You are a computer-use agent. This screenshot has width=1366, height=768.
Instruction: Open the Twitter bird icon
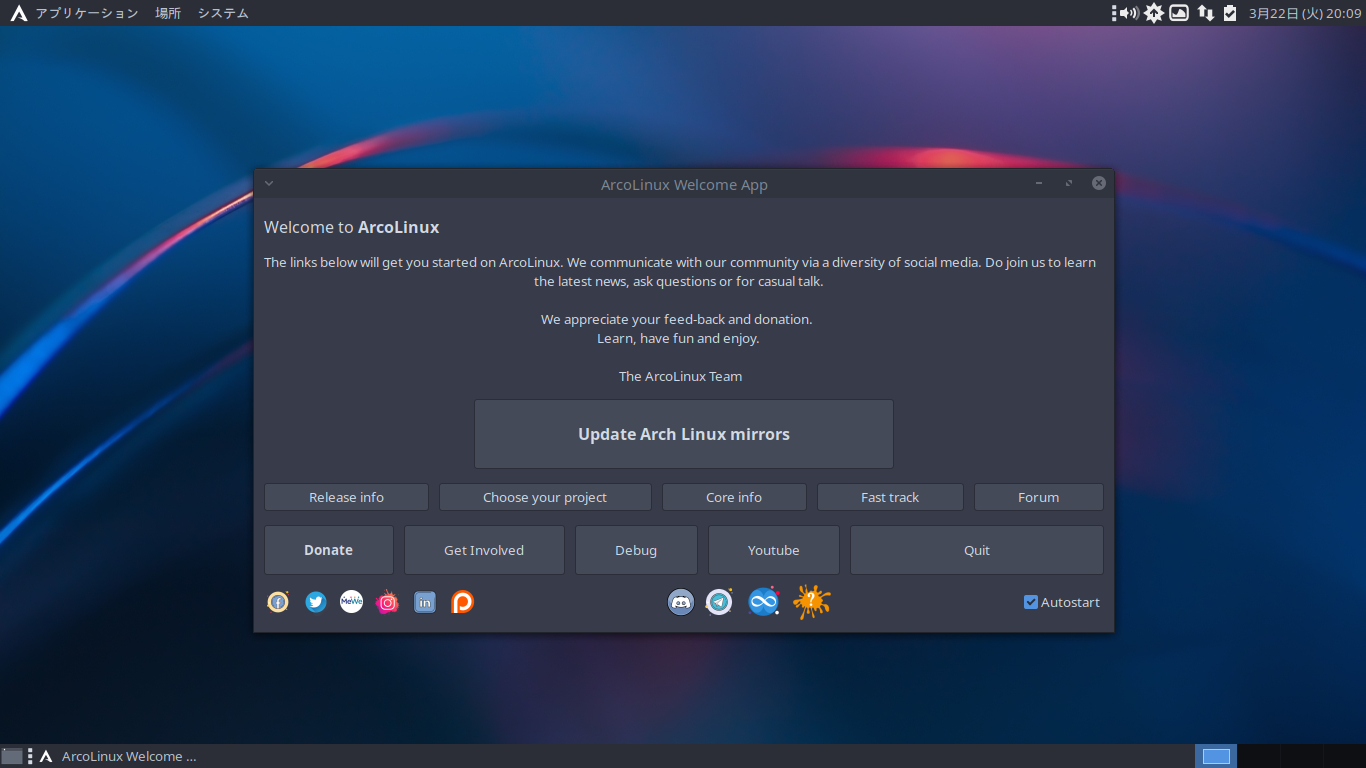tap(316, 602)
